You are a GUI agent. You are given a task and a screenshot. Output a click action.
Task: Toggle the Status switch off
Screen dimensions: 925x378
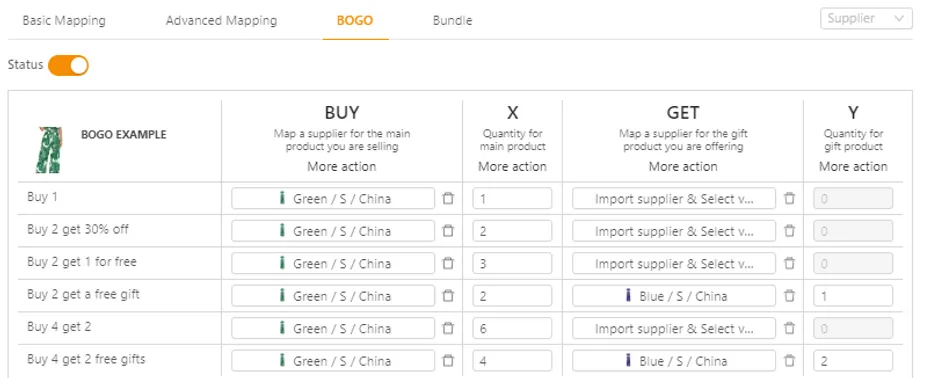click(68, 65)
